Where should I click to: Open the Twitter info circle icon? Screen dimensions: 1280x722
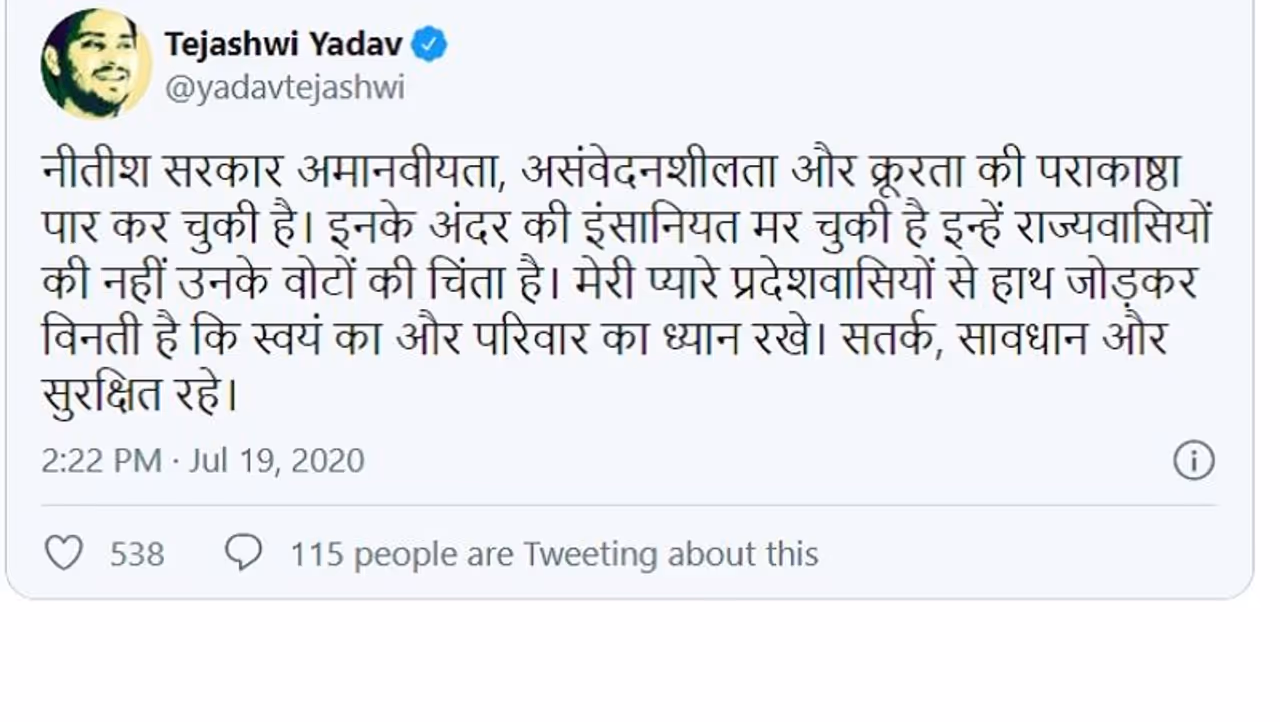[x=1194, y=460]
